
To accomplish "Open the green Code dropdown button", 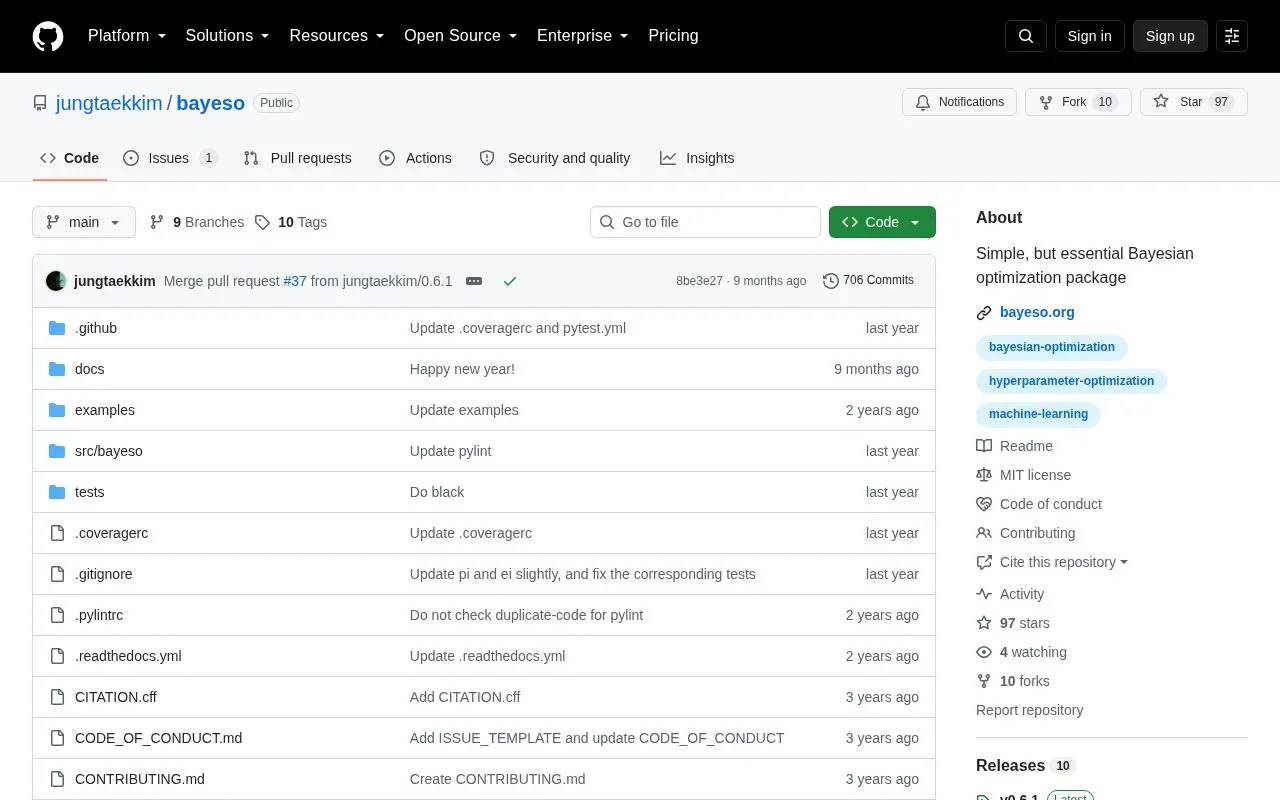I will [x=882, y=222].
